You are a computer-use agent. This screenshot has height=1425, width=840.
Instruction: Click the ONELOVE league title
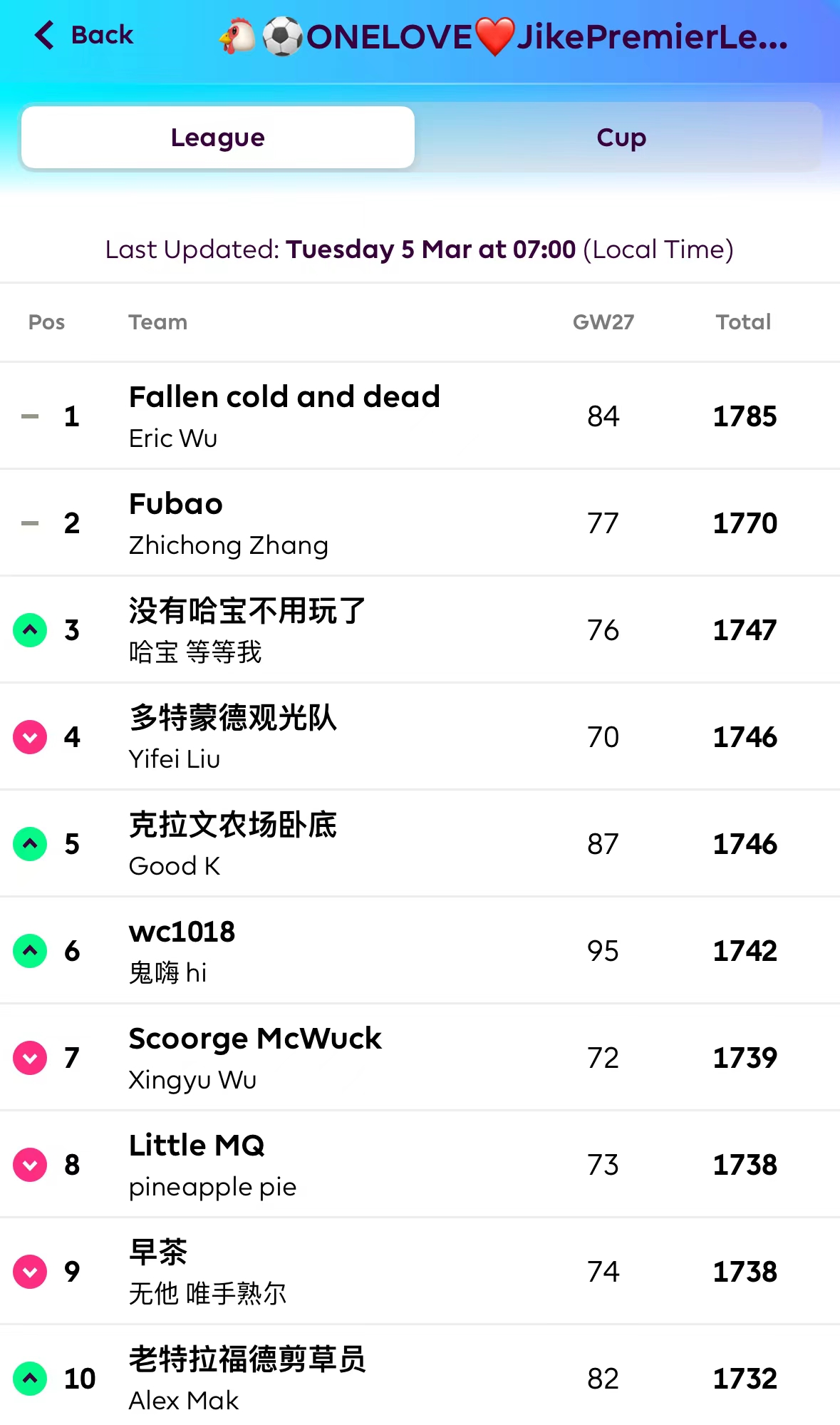[x=504, y=37]
